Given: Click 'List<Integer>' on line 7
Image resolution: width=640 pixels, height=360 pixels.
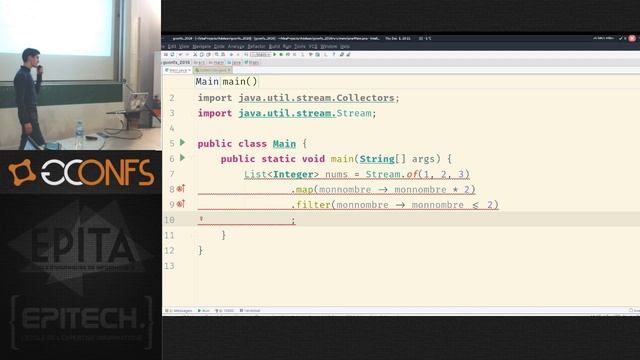Looking at the screenshot, I should coord(282,174).
